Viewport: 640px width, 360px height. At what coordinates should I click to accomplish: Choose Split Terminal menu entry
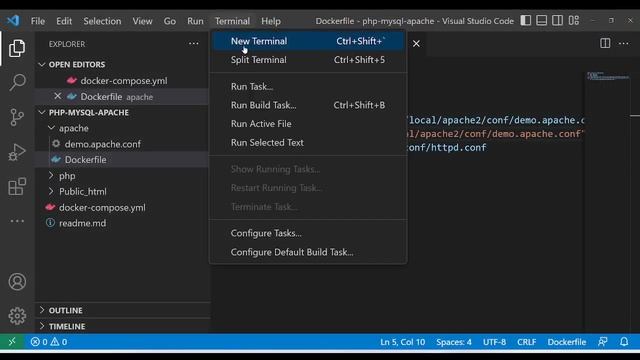(308, 60)
